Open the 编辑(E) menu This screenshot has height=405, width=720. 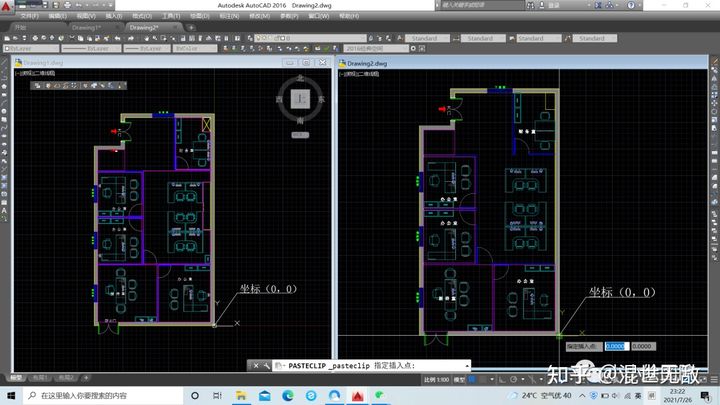tap(57, 16)
